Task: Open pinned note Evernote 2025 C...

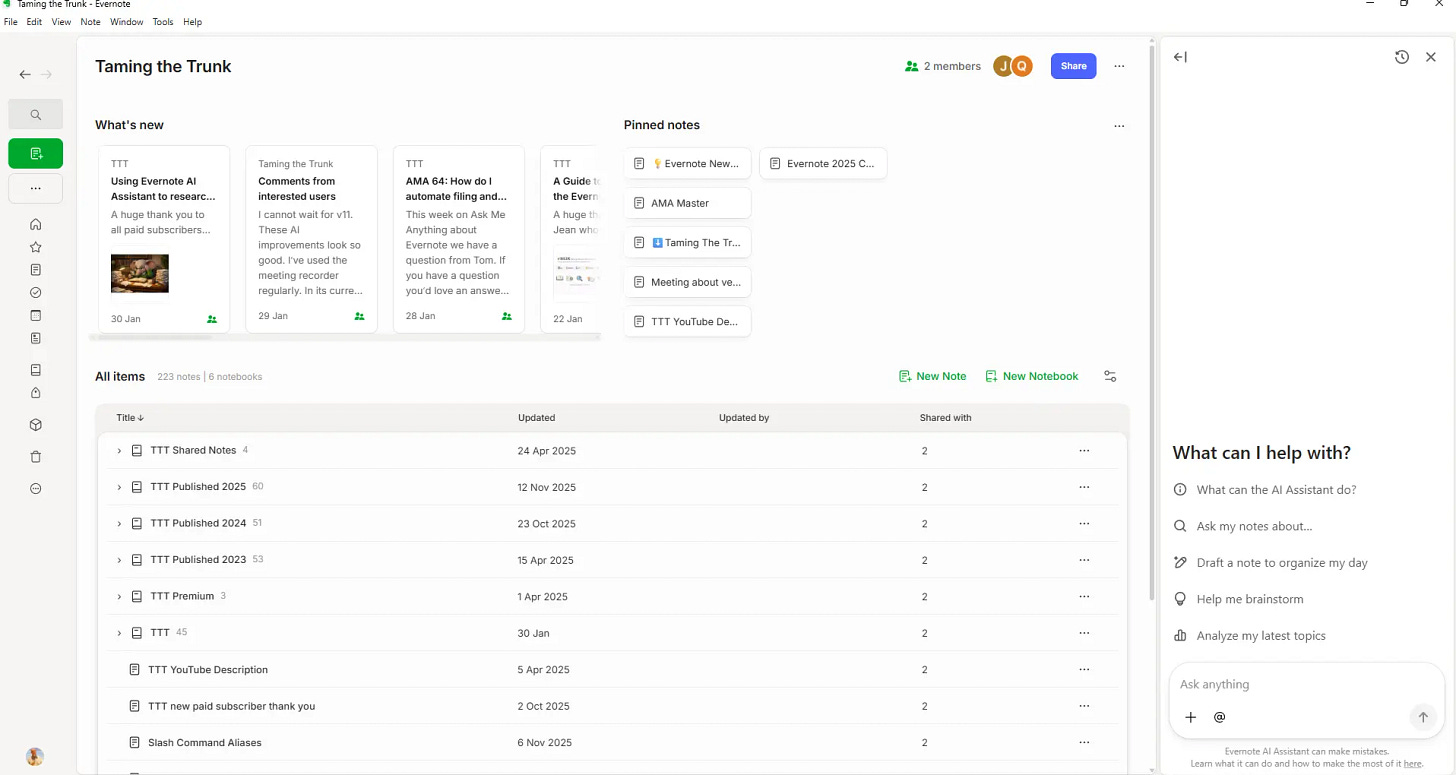Action: pos(823,164)
